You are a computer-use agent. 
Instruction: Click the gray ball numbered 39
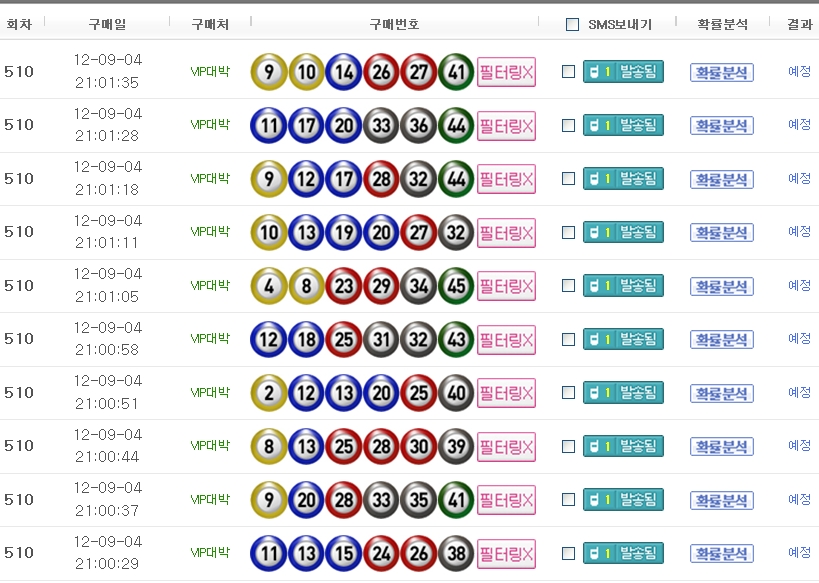tap(456, 446)
